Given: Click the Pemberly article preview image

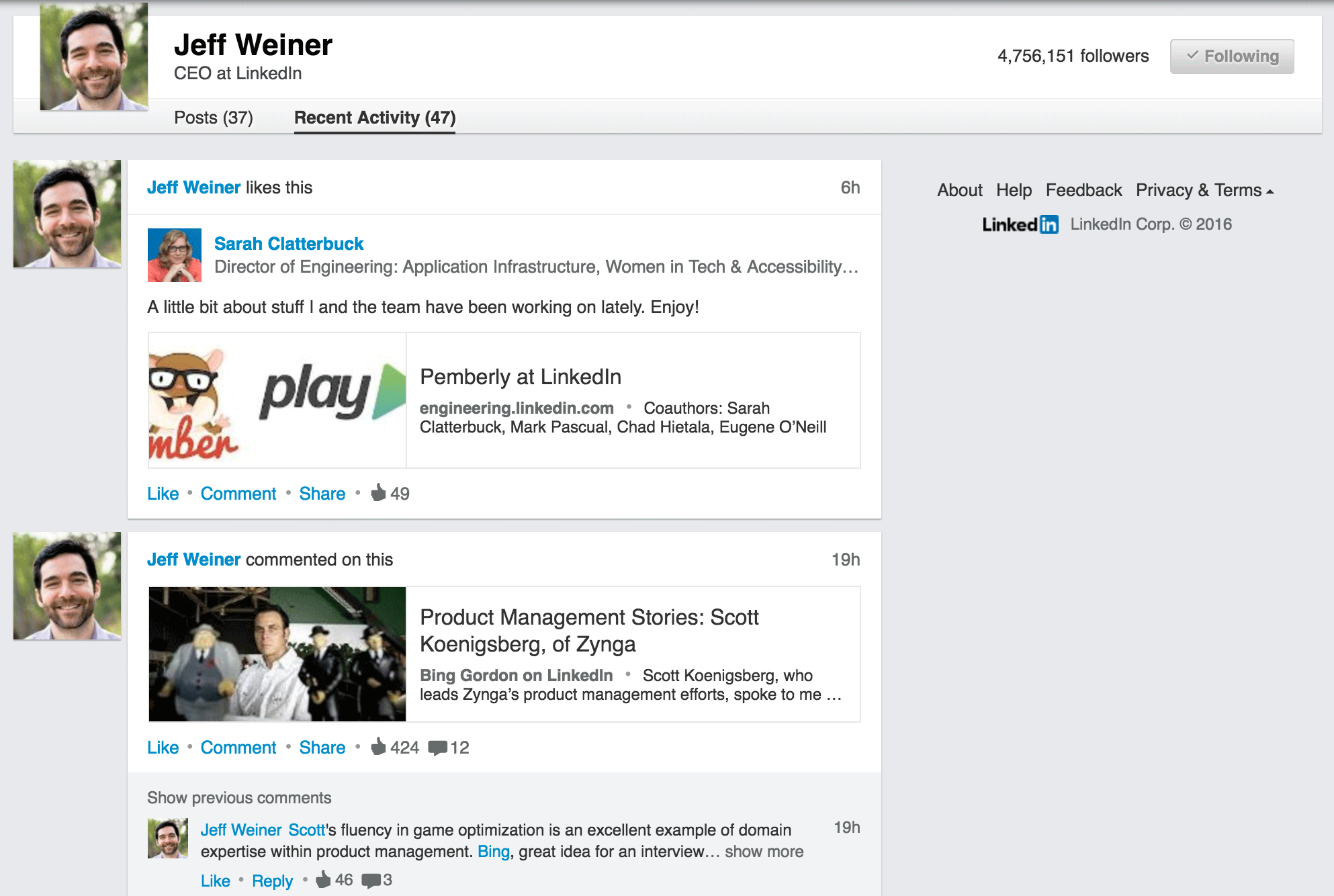Looking at the screenshot, I should click(277, 400).
